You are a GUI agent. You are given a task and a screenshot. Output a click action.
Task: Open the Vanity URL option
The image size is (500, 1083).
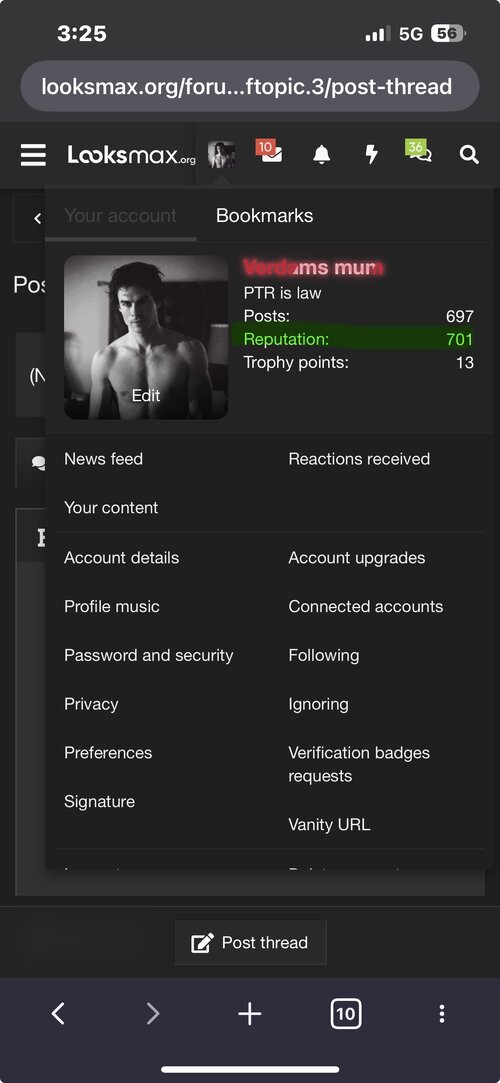pos(329,825)
